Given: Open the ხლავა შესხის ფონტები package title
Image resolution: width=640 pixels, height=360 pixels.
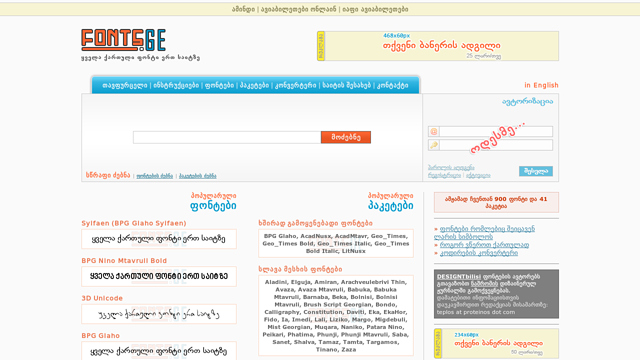Looking at the screenshot, I should coord(300,269).
